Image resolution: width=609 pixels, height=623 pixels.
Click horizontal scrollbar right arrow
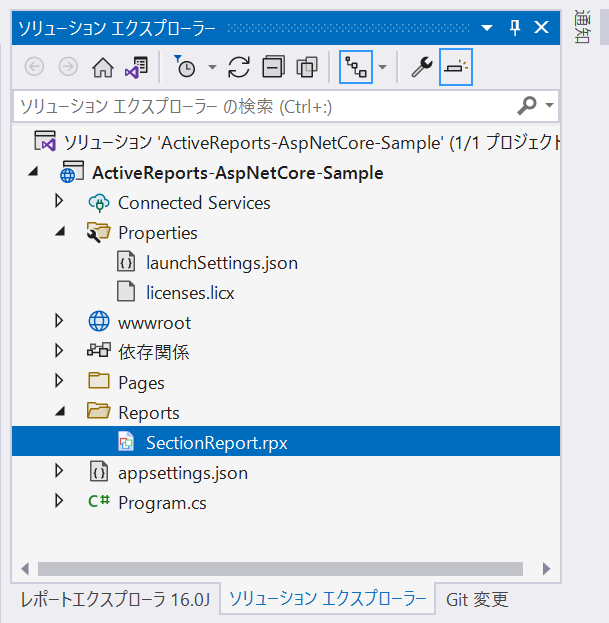pos(547,569)
